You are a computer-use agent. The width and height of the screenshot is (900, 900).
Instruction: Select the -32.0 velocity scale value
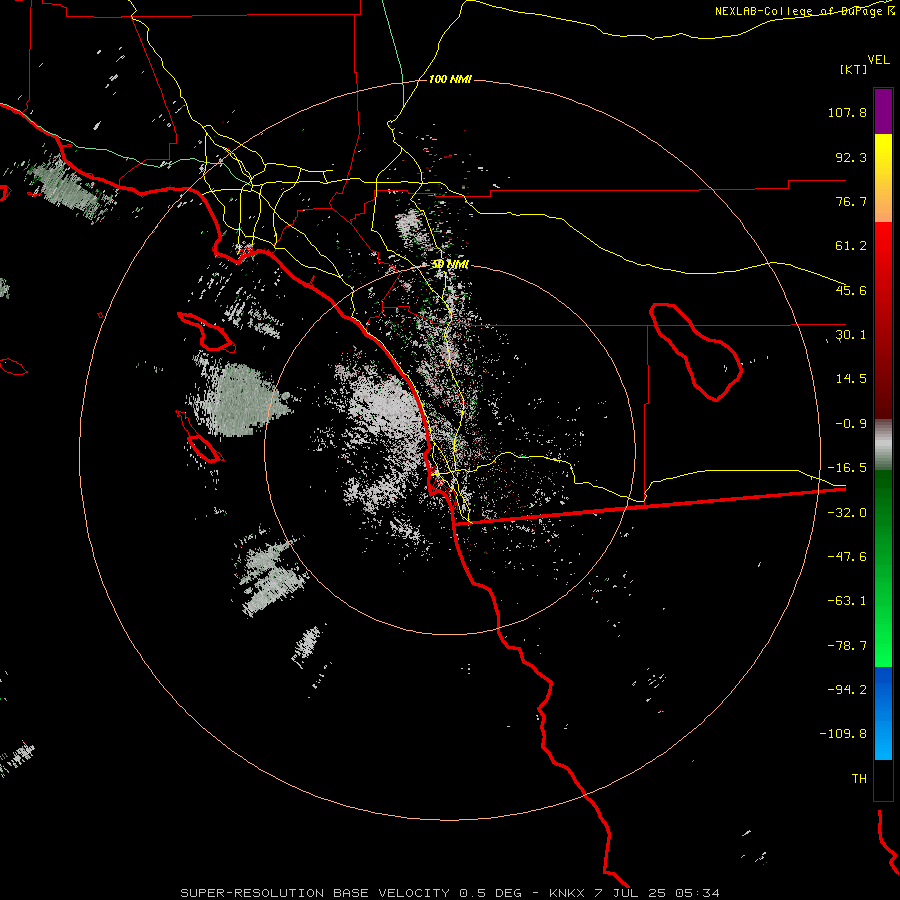[847, 513]
